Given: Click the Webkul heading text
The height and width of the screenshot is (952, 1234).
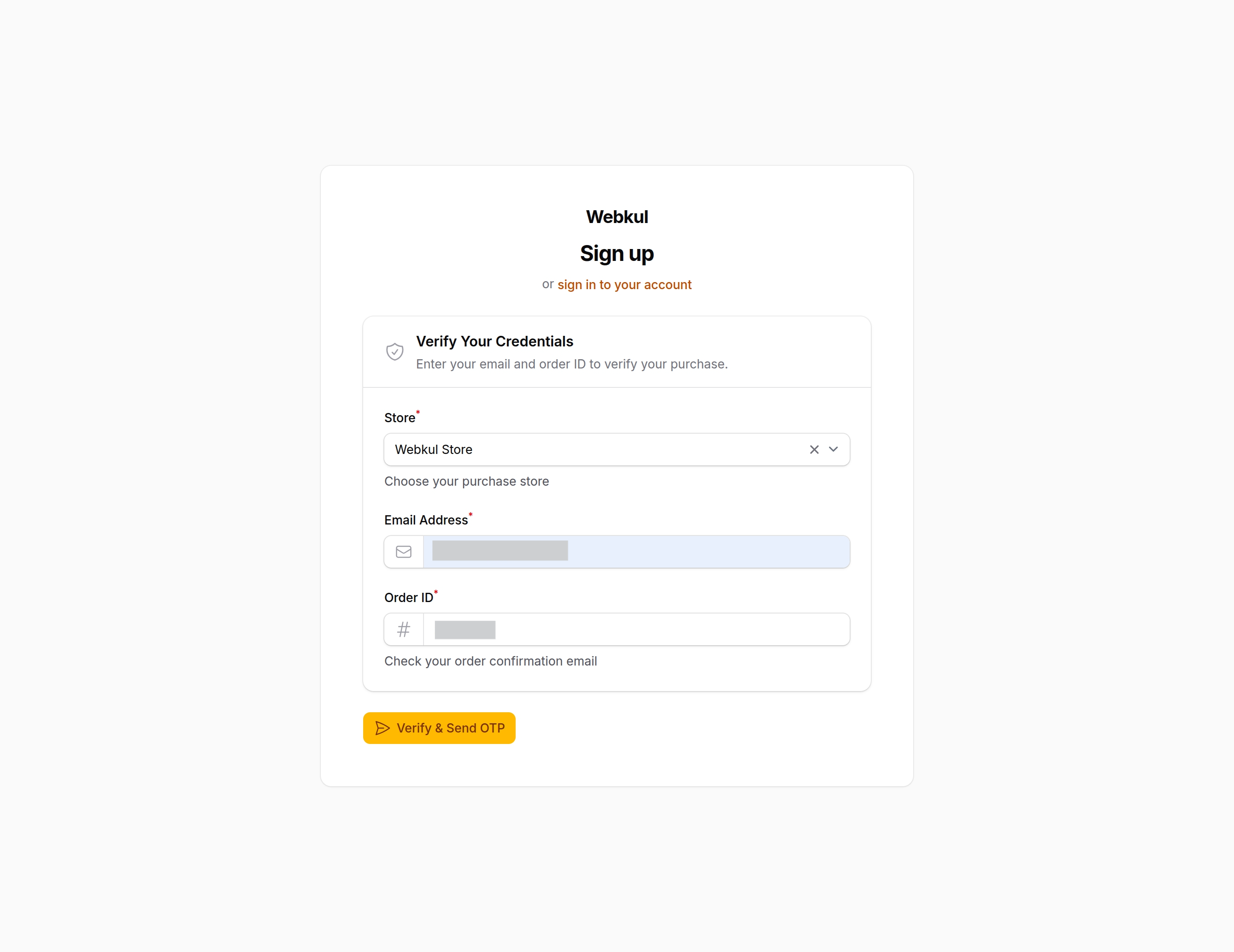Looking at the screenshot, I should [x=617, y=216].
